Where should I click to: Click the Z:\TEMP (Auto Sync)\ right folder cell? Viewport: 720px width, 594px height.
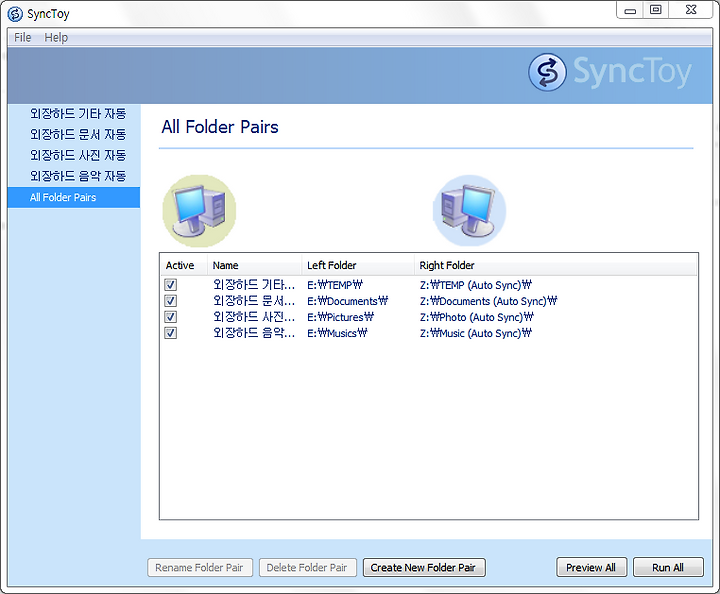(x=476, y=285)
